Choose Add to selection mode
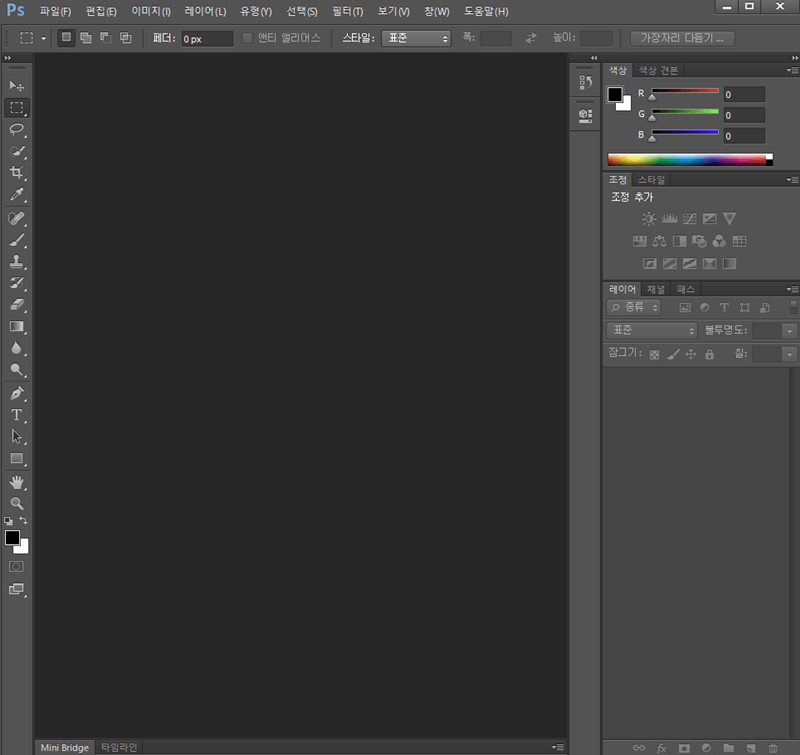The height and width of the screenshot is (755, 800). click(x=86, y=38)
